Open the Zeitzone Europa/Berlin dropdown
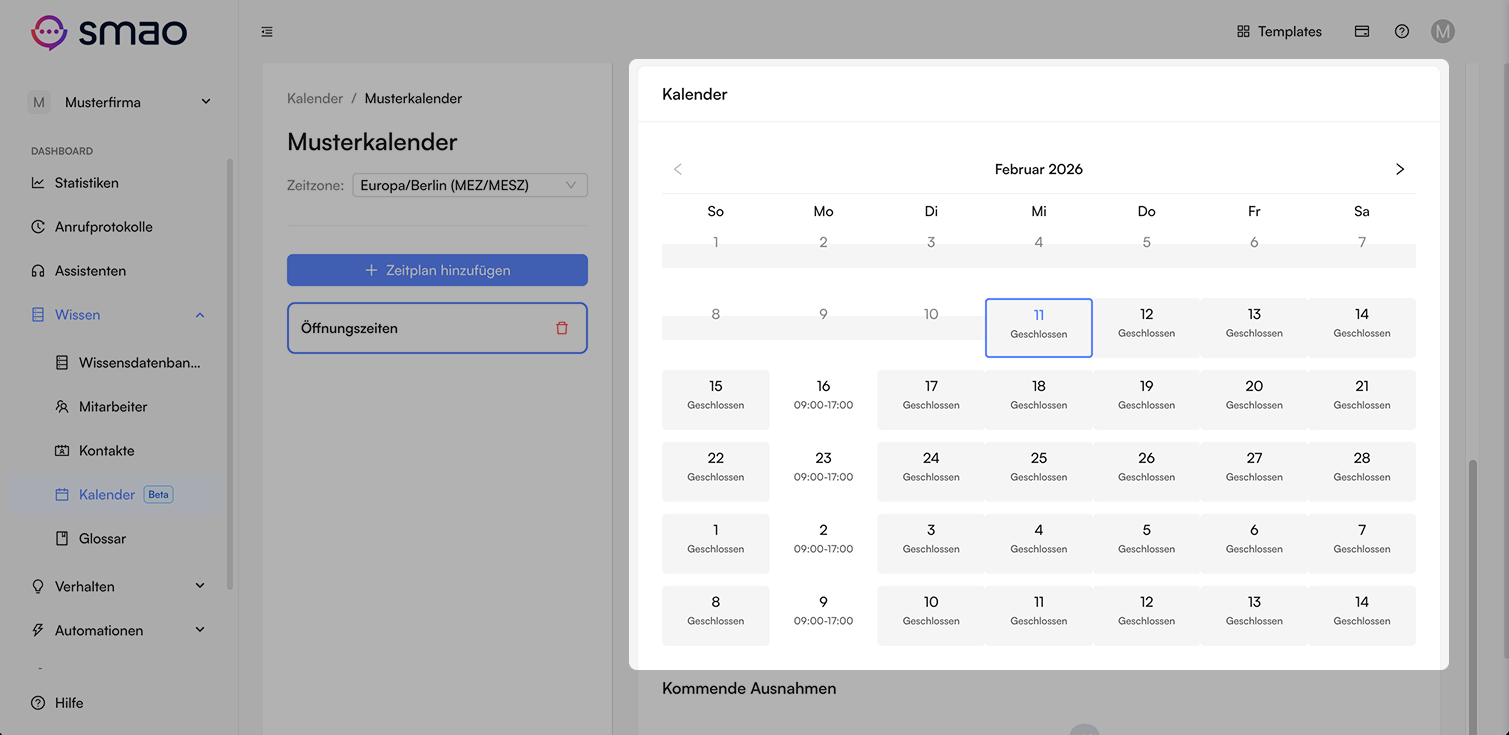Viewport: 1509px width, 735px height. (470, 185)
